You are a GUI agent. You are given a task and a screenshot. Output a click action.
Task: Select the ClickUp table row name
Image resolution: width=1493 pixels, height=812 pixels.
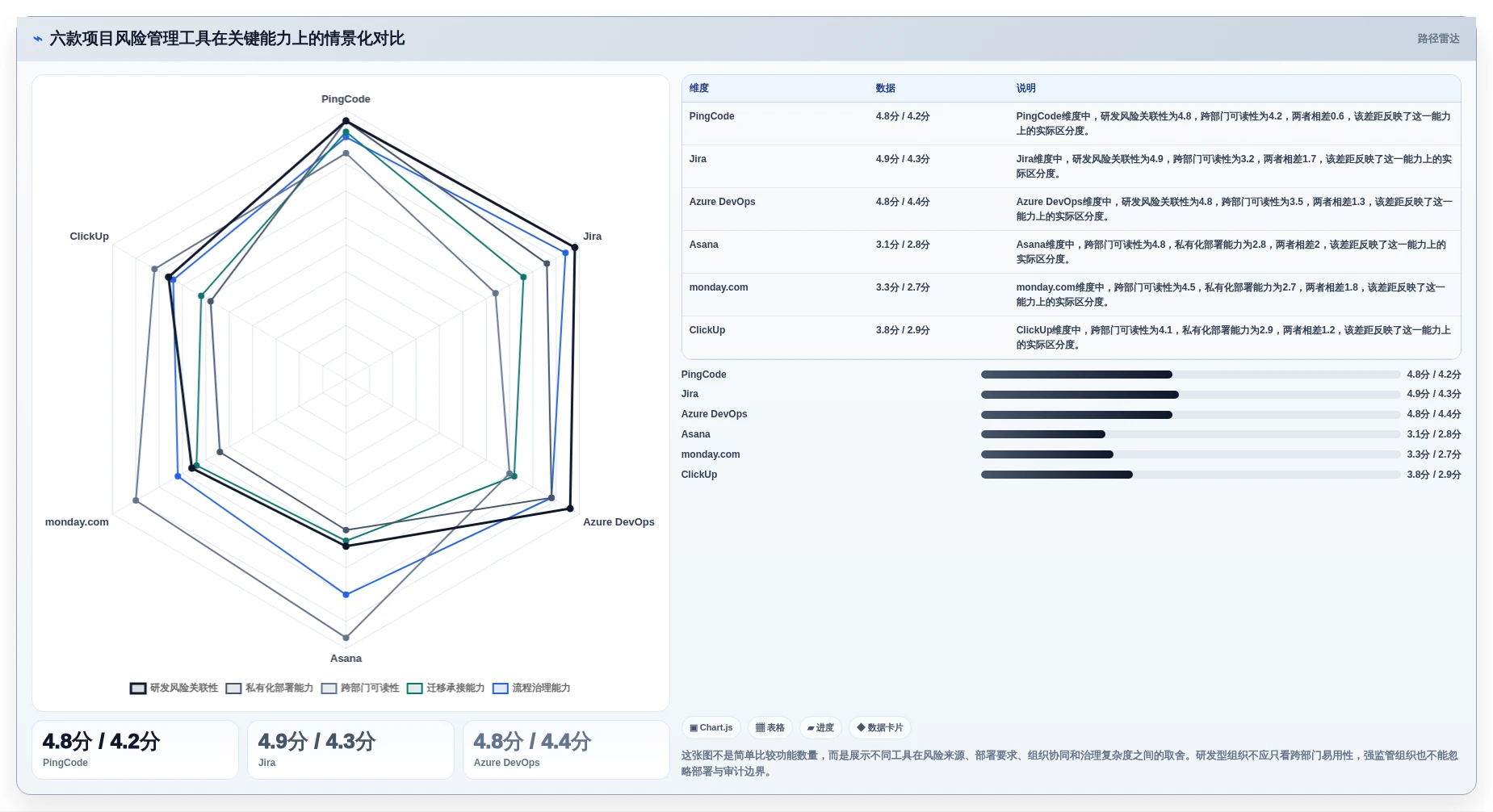click(707, 330)
